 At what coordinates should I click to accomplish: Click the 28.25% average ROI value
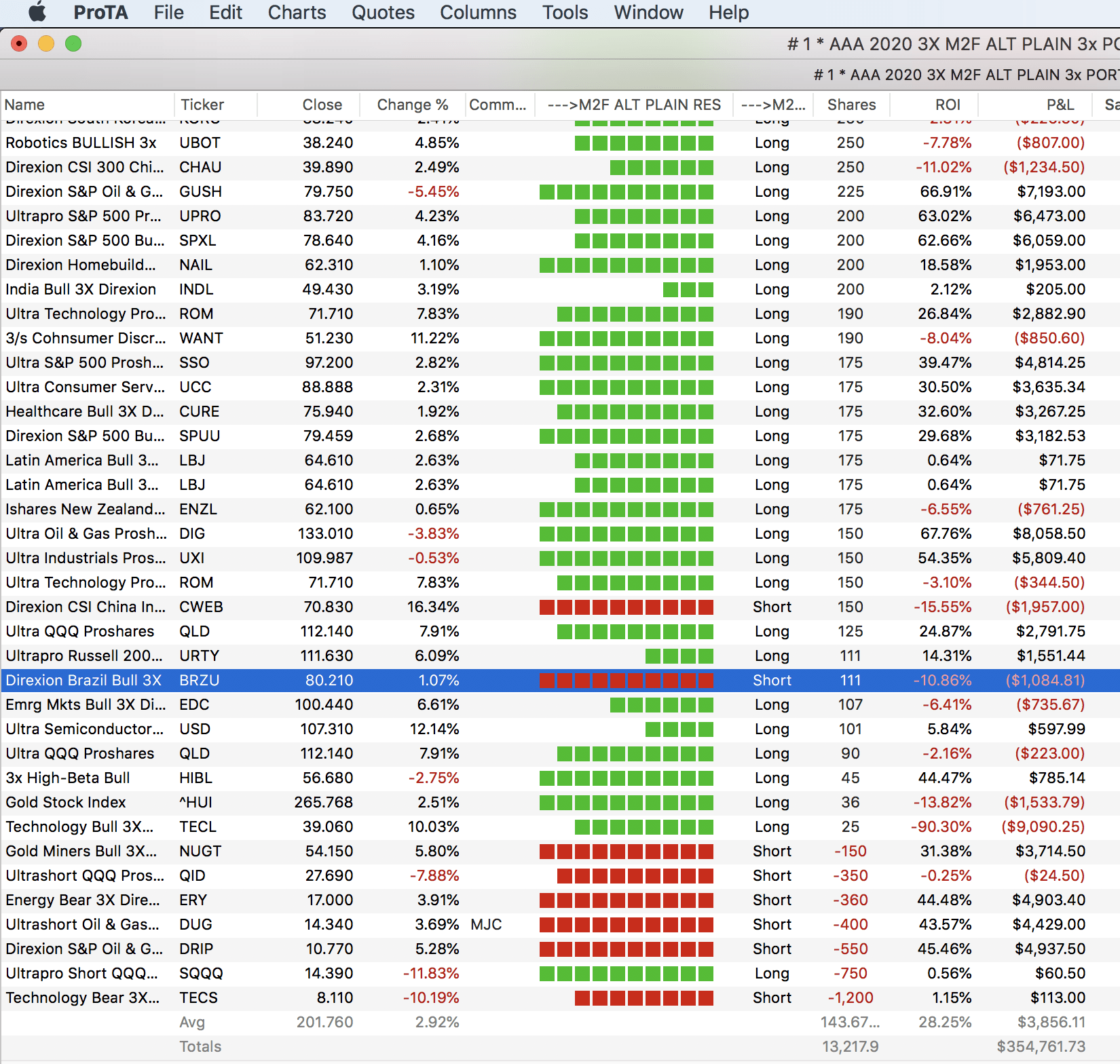tap(945, 1022)
